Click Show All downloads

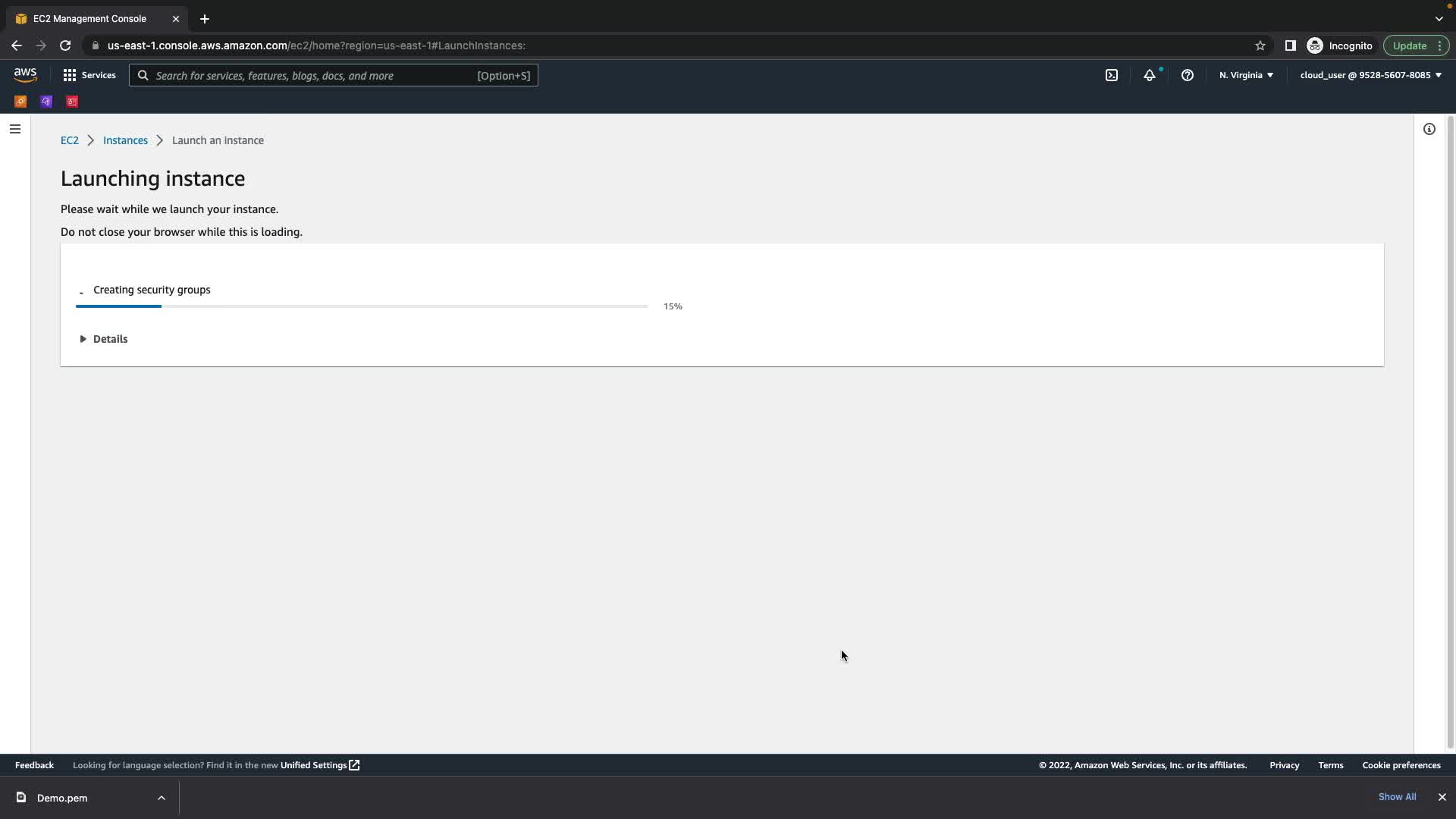[x=1397, y=797]
